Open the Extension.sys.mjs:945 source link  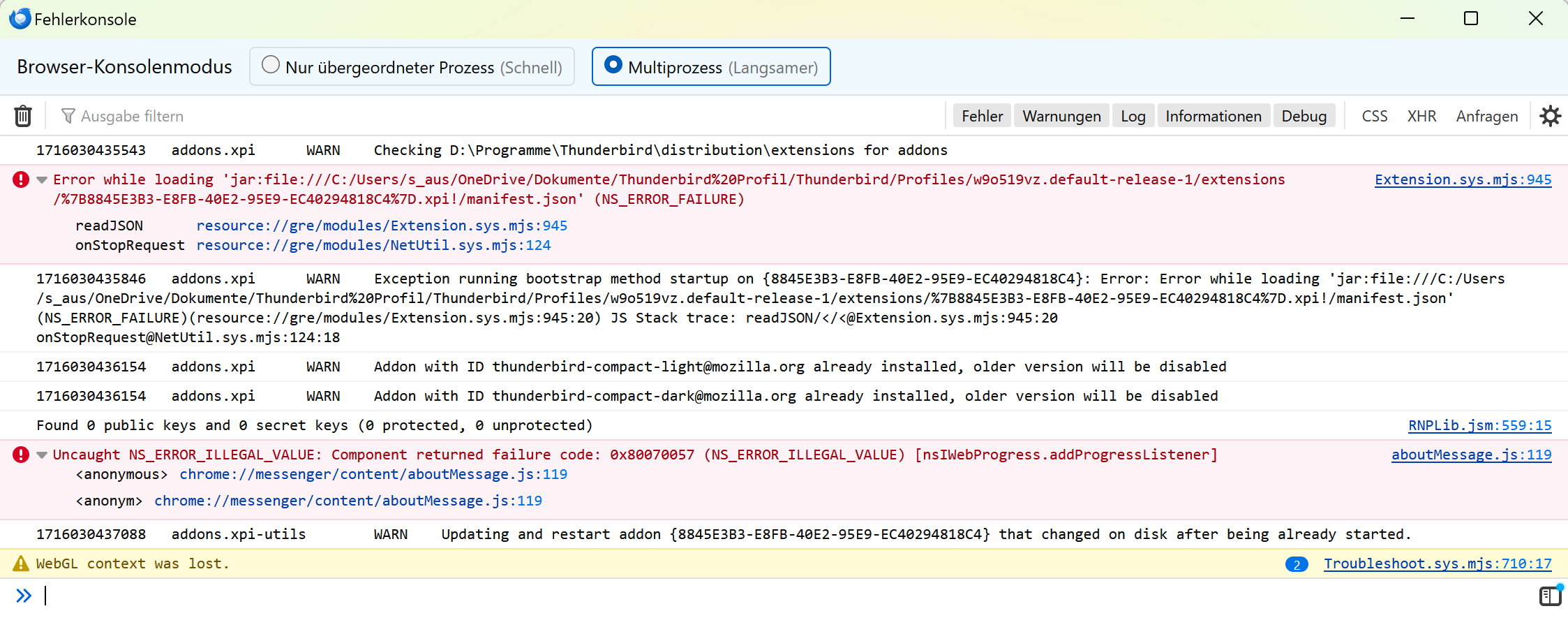tap(1463, 179)
